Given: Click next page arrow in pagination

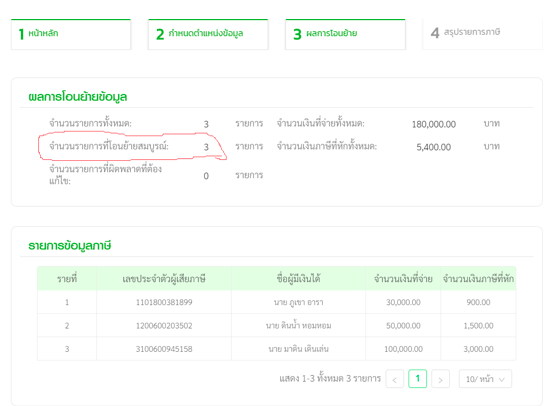Looking at the screenshot, I should pos(440,379).
